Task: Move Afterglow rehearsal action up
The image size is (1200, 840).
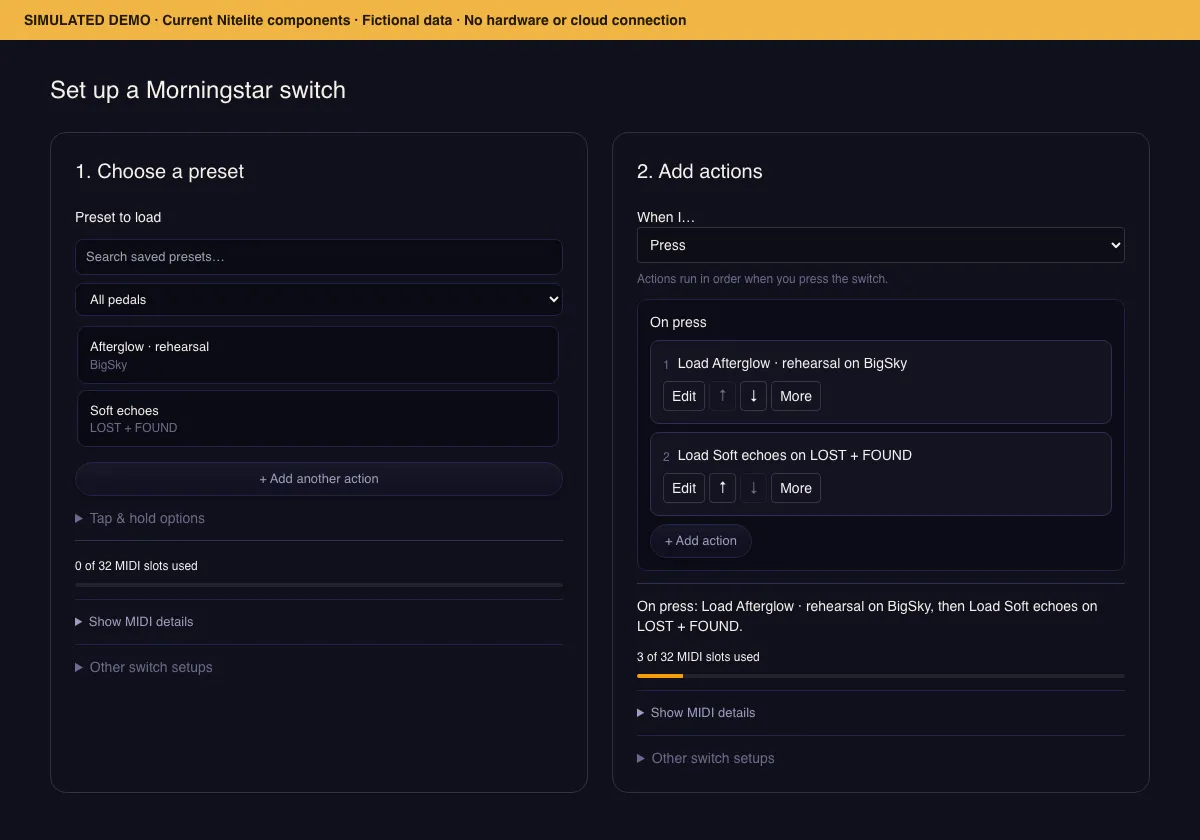Action: tap(723, 396)
